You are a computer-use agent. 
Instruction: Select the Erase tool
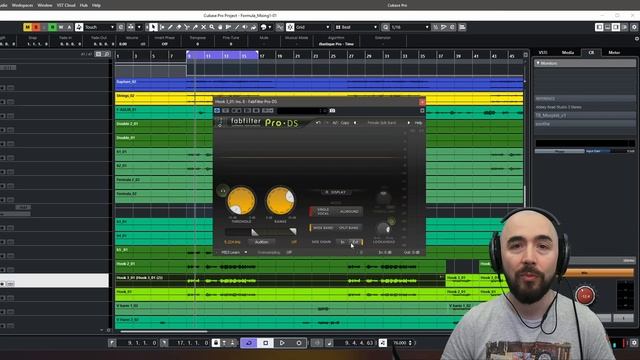click(178, 27)
